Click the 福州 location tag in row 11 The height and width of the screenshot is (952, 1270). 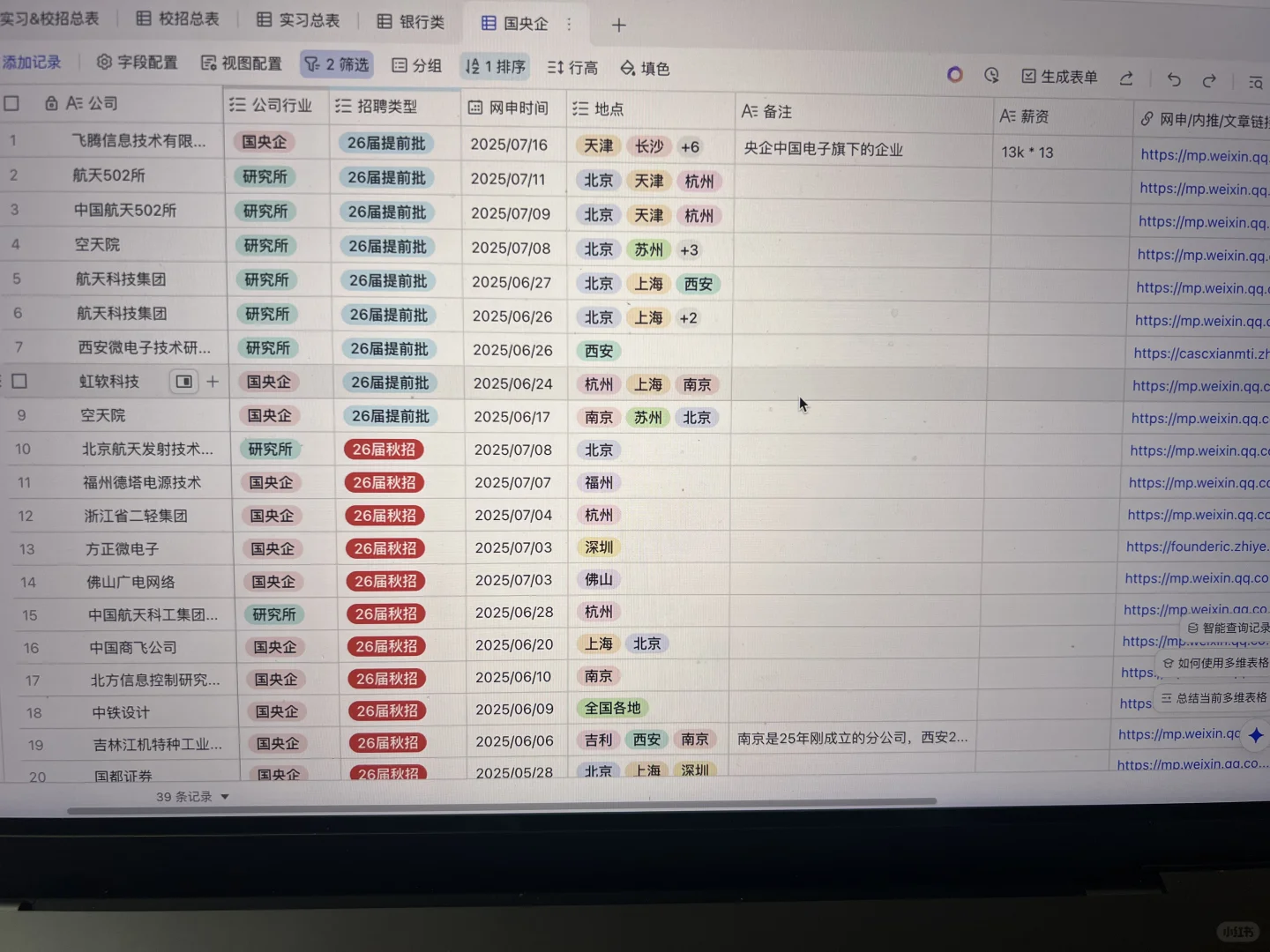598,482
